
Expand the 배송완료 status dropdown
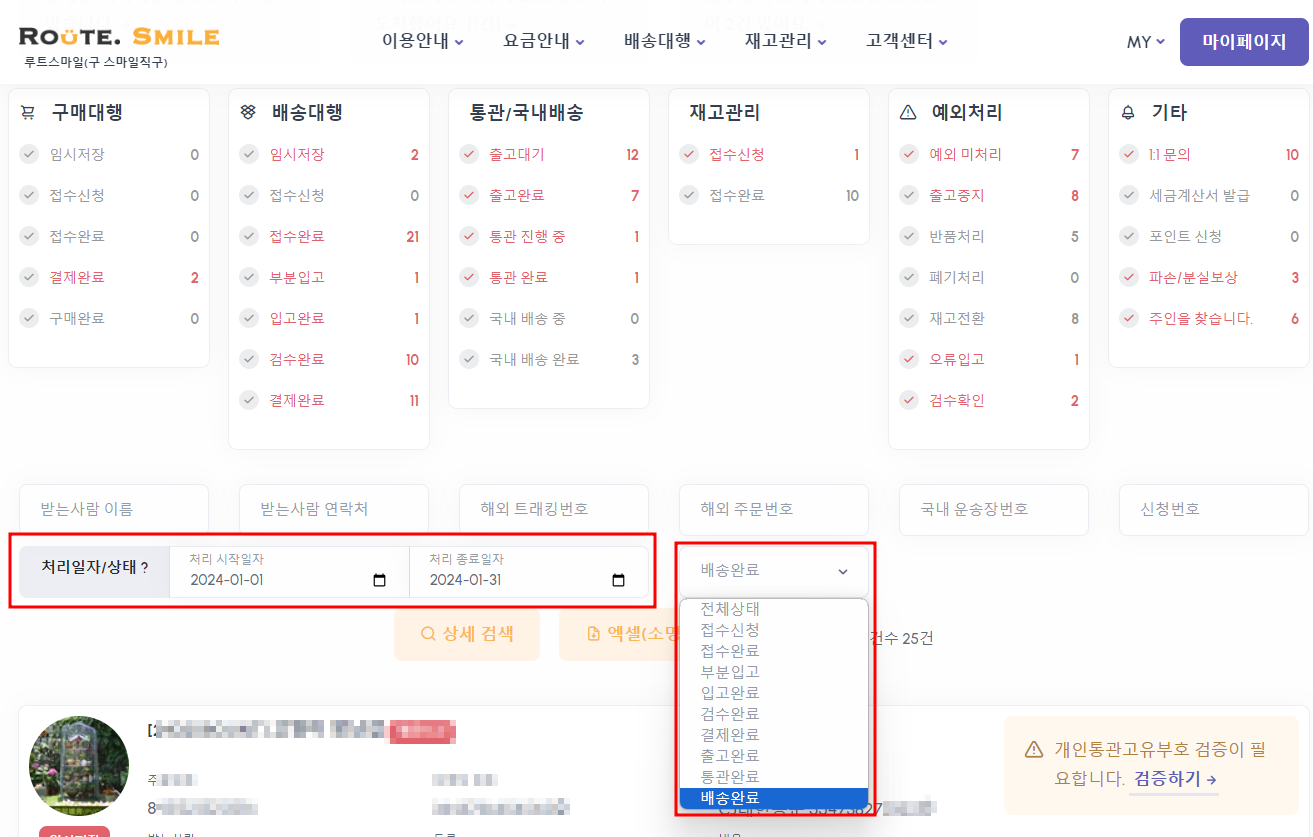(x=774, y=570)
